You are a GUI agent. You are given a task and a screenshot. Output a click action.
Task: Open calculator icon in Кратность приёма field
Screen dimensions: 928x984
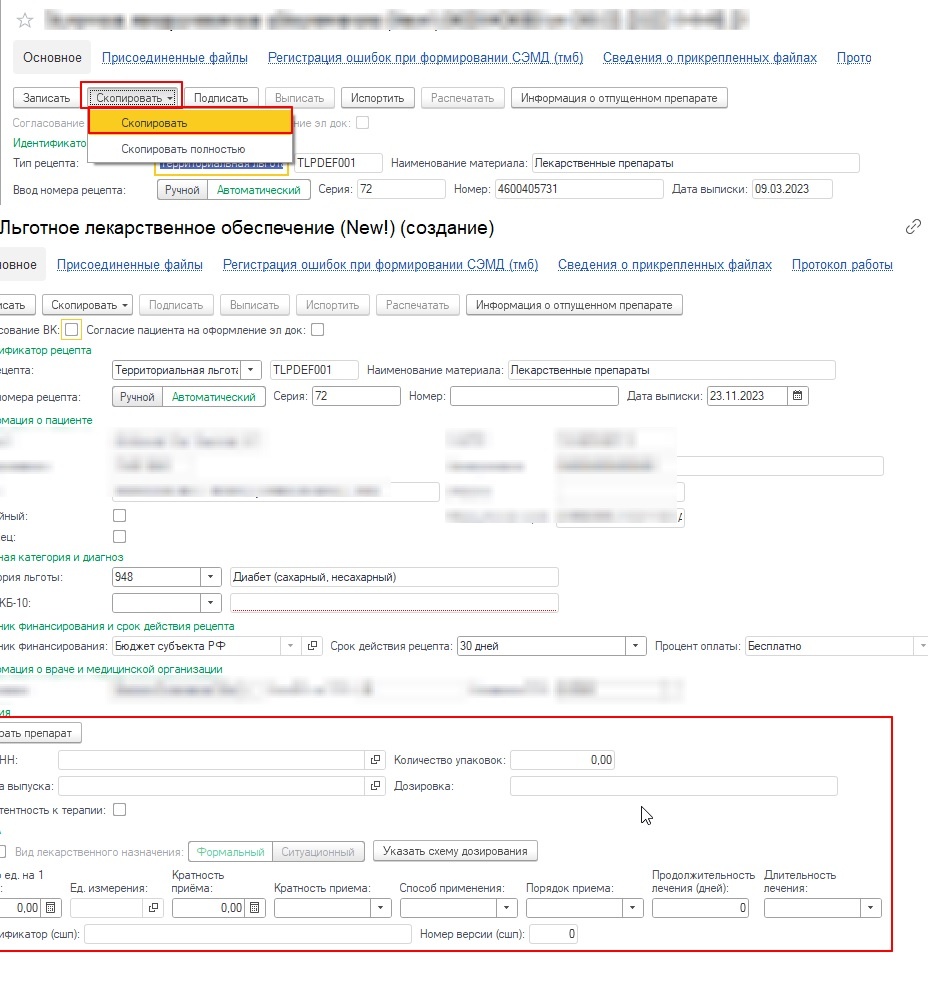coord(255,908)
